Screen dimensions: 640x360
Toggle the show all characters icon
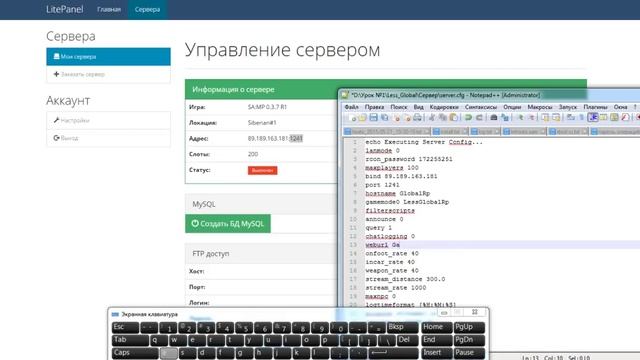[582, 118]
